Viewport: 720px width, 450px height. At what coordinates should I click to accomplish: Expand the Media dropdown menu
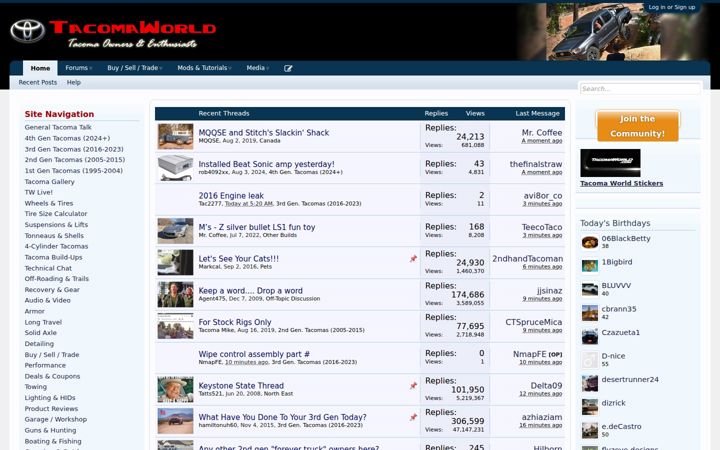(258, 68)
